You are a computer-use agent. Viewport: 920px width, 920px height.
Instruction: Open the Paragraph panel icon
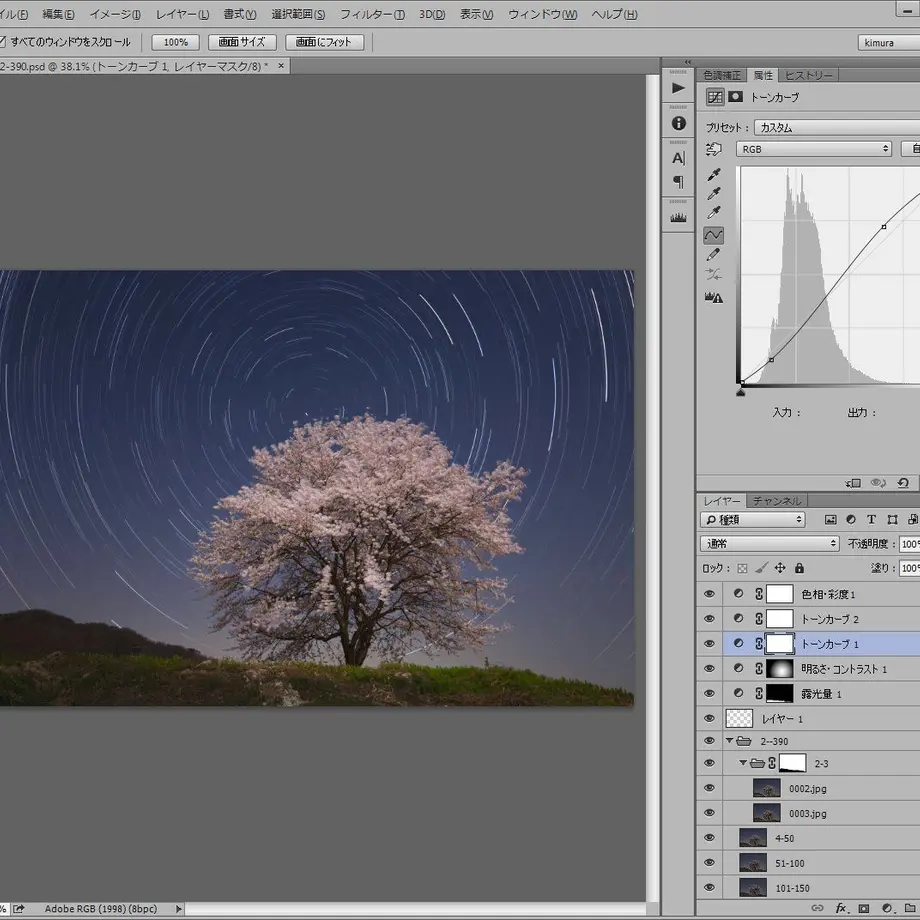tap(678, 182)
